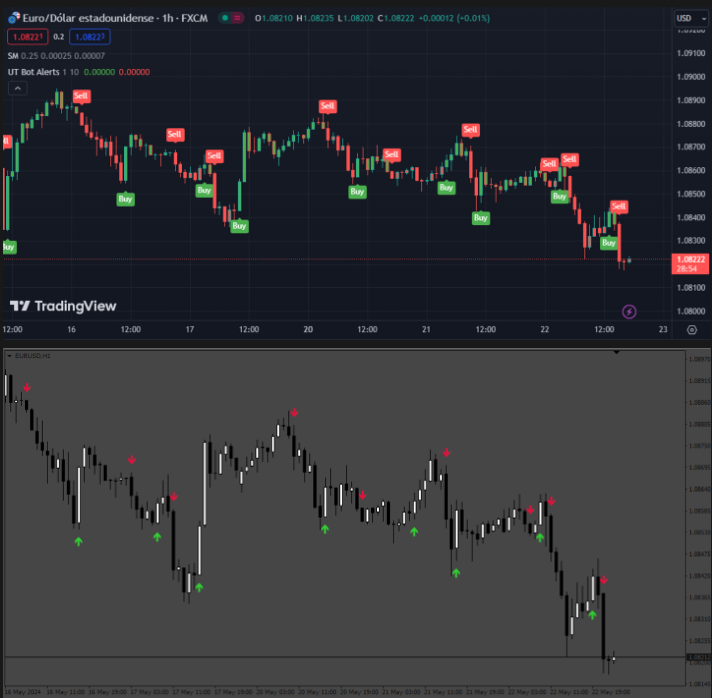Select the SM indicator legend entry
Image resolution: width=712 pixels, height=698 pixels.
[13, 56]
